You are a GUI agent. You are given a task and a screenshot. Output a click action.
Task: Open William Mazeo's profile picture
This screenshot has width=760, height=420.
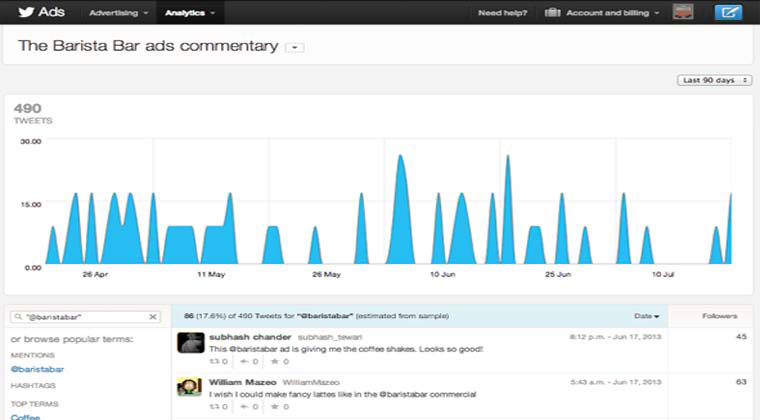click(x=190, y=387)
